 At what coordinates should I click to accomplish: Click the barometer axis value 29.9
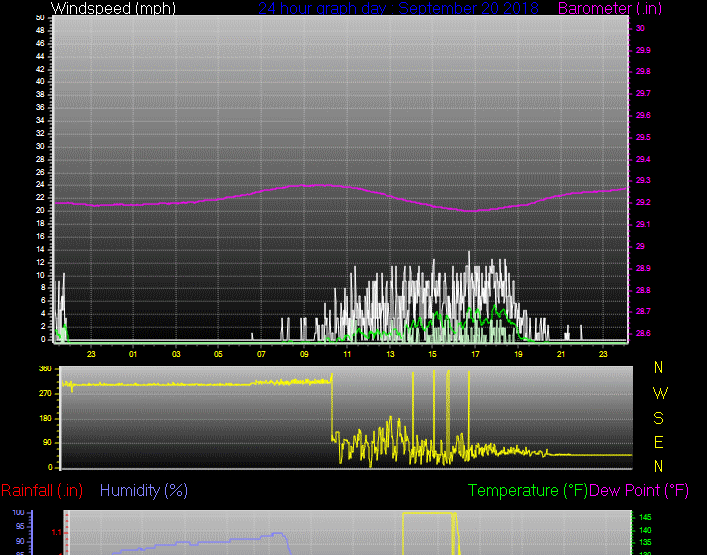coord(643,50)
